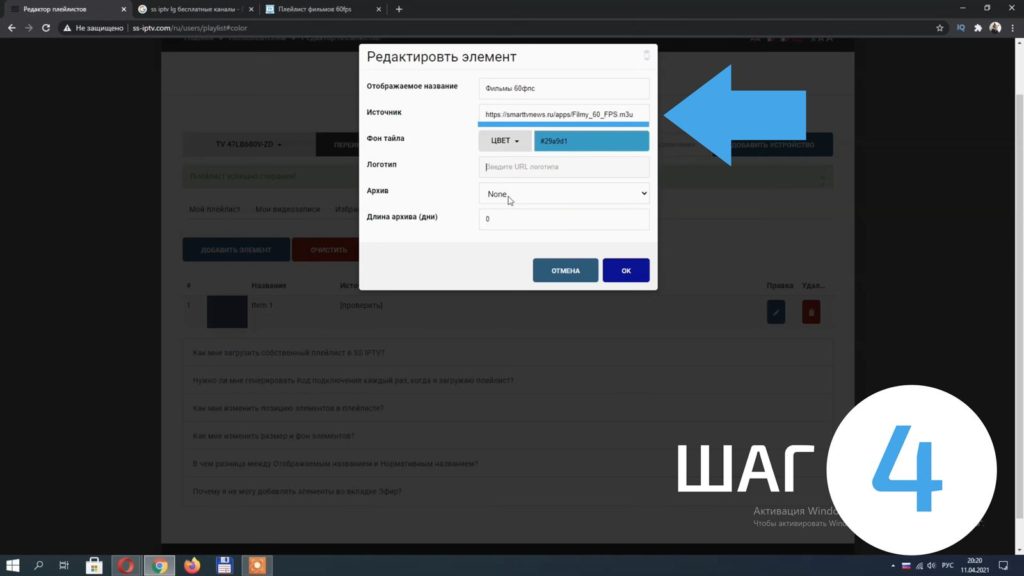Click the browser reload page icon
This screenshot has width=1024, height=576.
coord(46,28)
